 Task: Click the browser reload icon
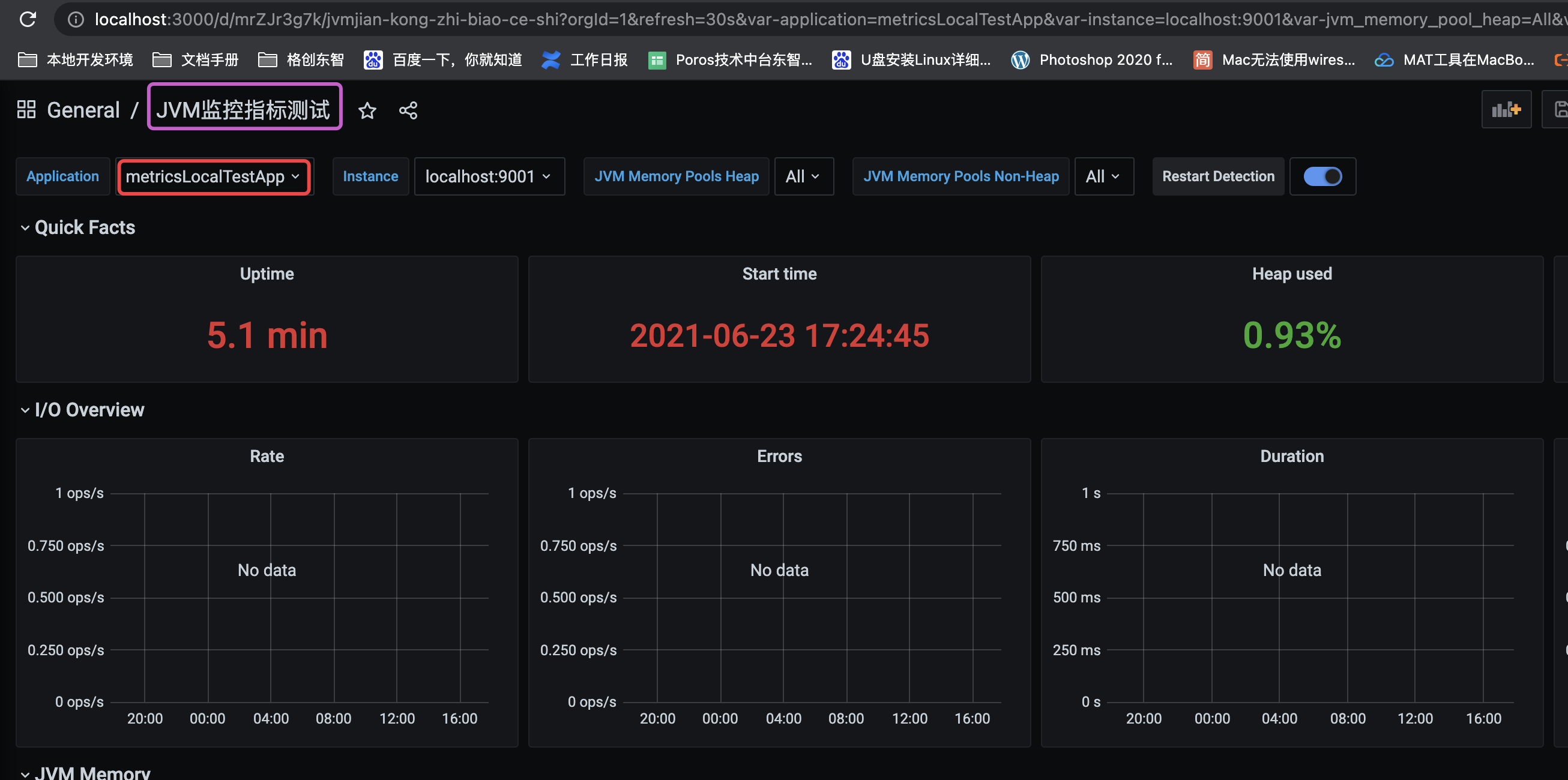28,19
